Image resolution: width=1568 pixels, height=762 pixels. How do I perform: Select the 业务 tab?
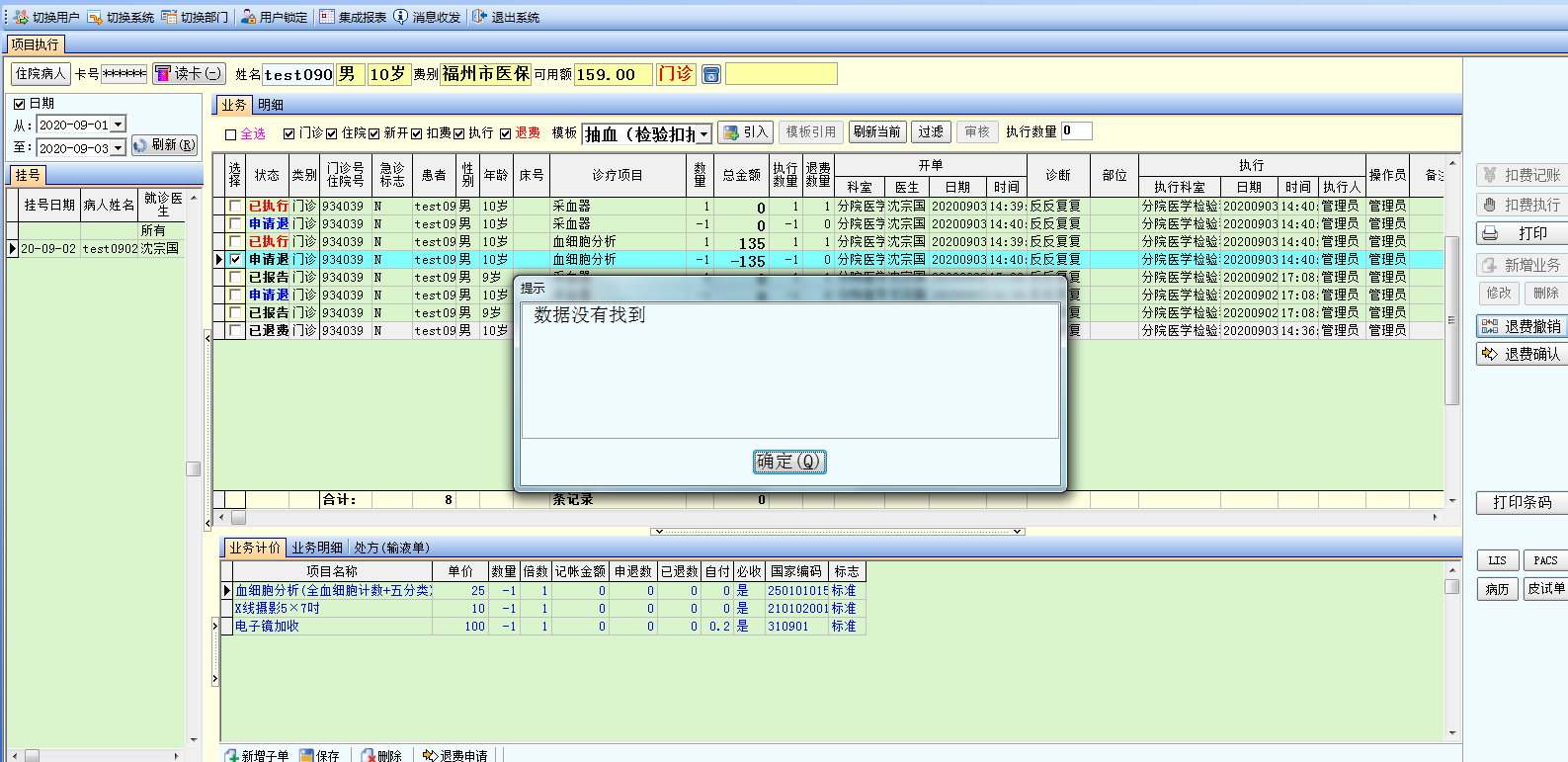(x=234, y=105)
